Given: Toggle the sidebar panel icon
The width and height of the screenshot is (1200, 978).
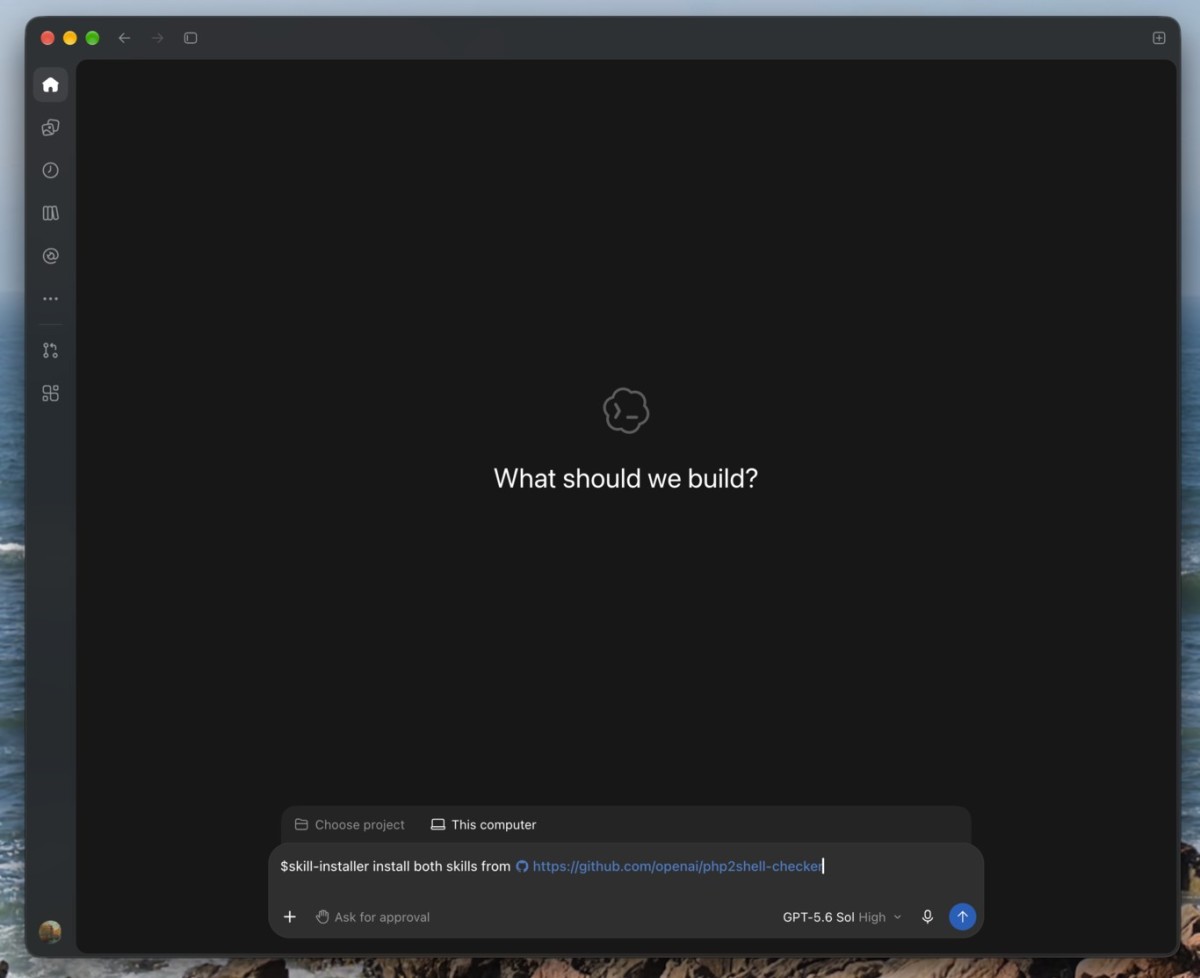Looking at the screenshot, I should point(191,38).
